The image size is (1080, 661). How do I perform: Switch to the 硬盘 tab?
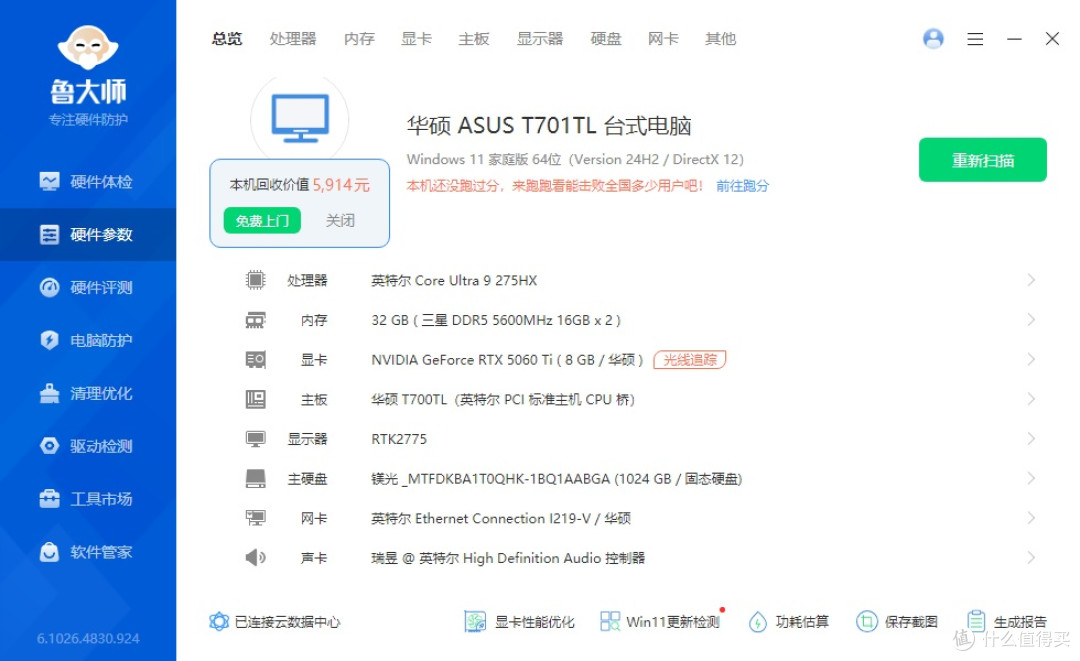click(606, 39)
